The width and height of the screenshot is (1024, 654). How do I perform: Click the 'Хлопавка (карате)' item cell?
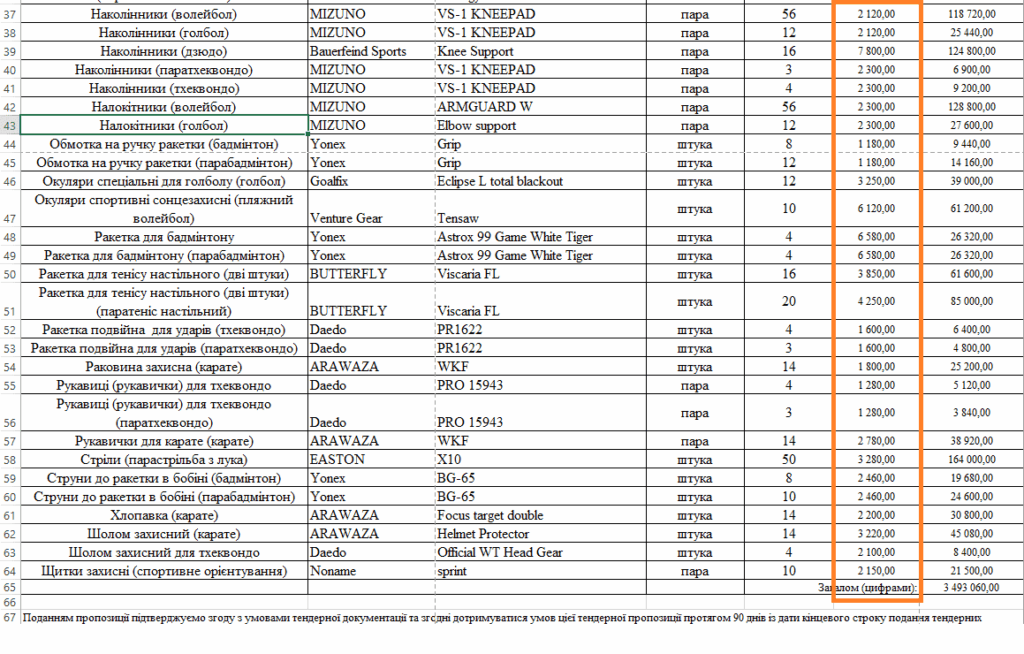(164, 515)
